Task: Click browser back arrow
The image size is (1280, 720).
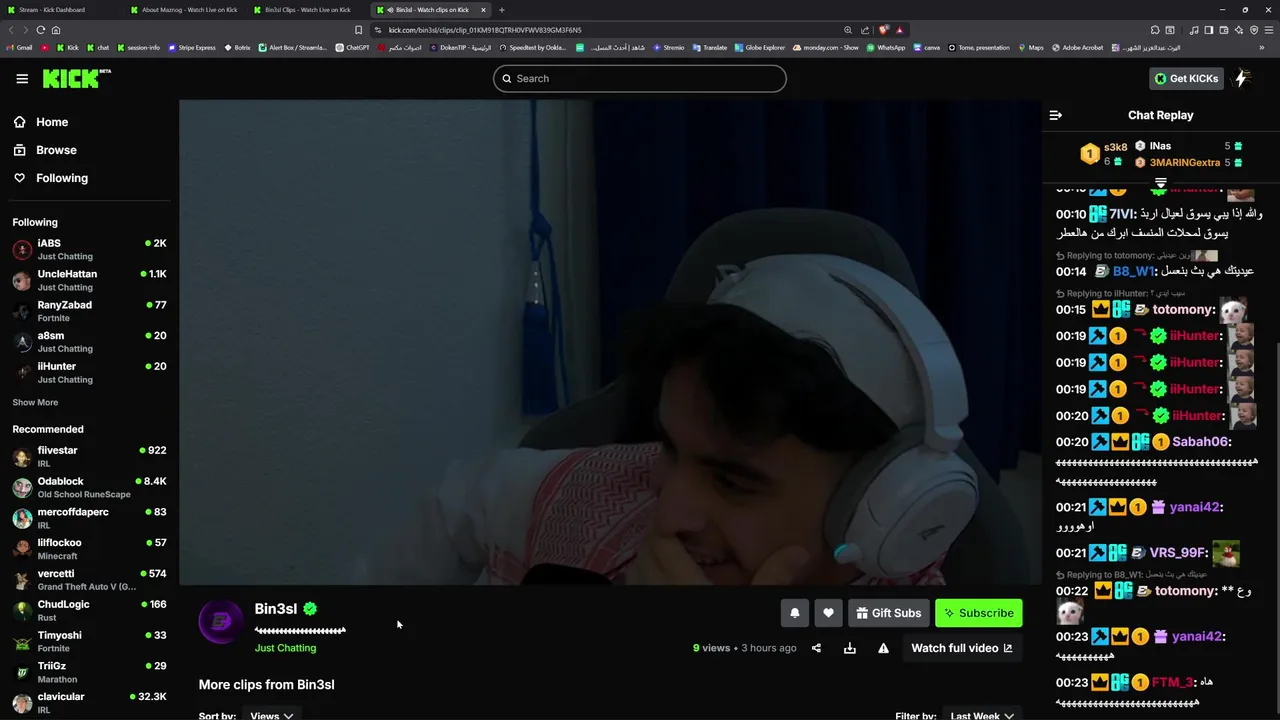Action: tap(11, 30)
